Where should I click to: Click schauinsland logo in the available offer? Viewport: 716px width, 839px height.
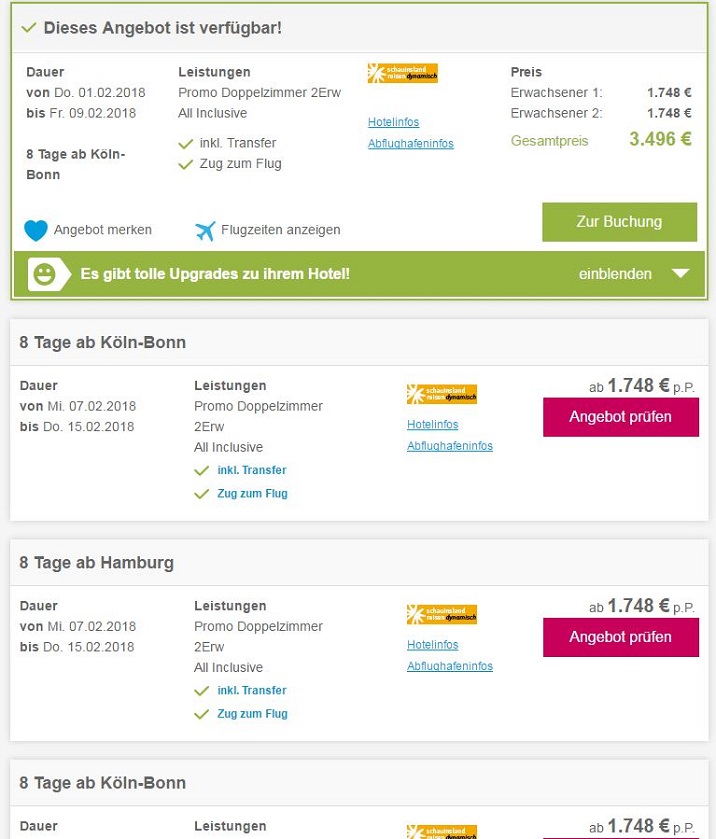[403, 73]
